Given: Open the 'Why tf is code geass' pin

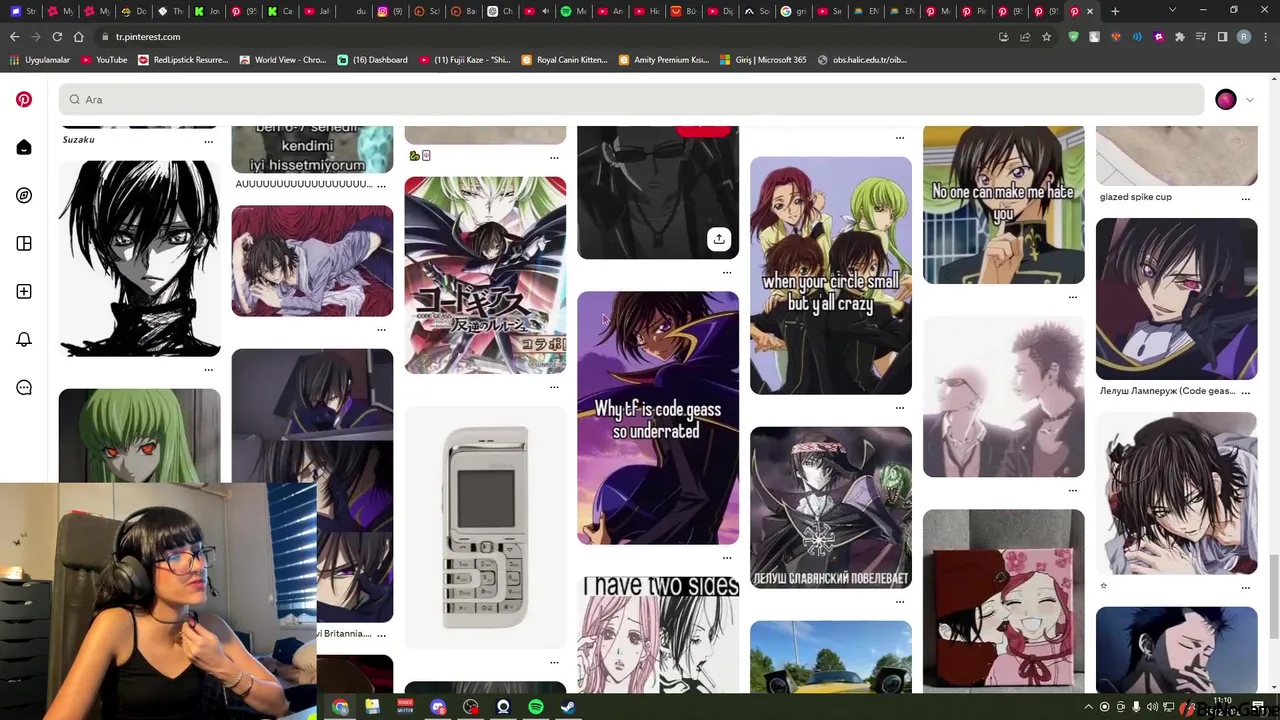Looking at the screenshot, I should coord(658,418).
